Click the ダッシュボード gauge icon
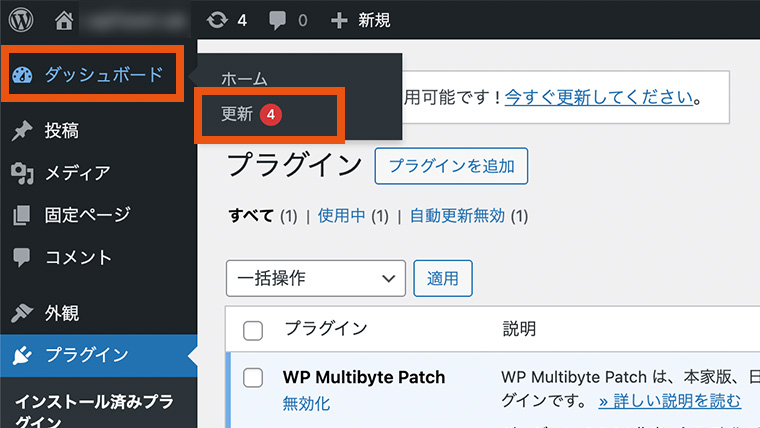The height and width of the screenshot is (428, 760). pyautogui.click(x=22, y=75)
